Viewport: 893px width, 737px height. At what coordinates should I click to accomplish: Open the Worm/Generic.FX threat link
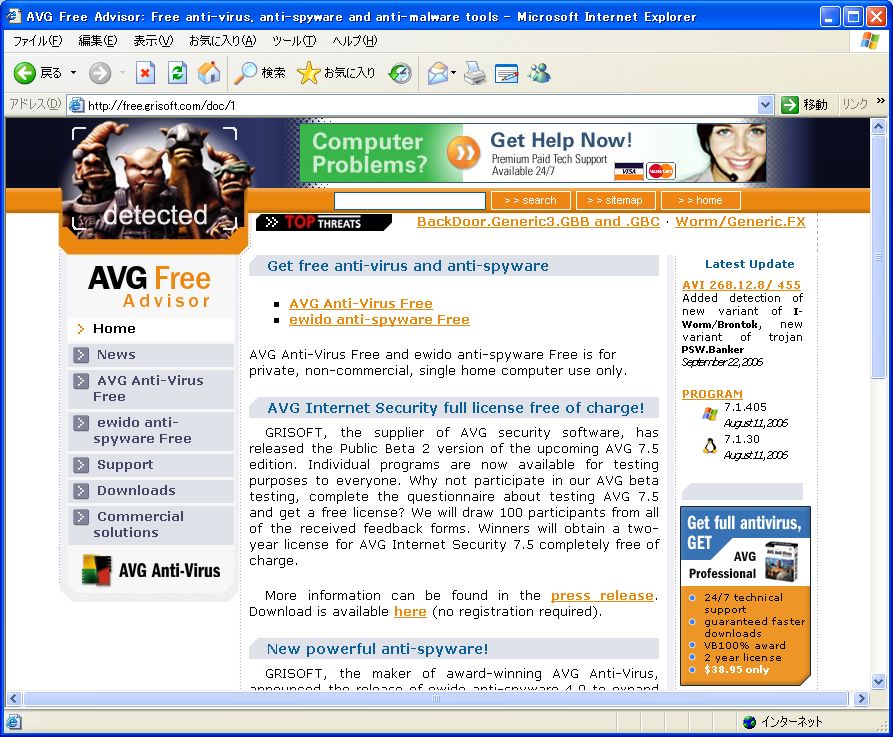(740, 222)
